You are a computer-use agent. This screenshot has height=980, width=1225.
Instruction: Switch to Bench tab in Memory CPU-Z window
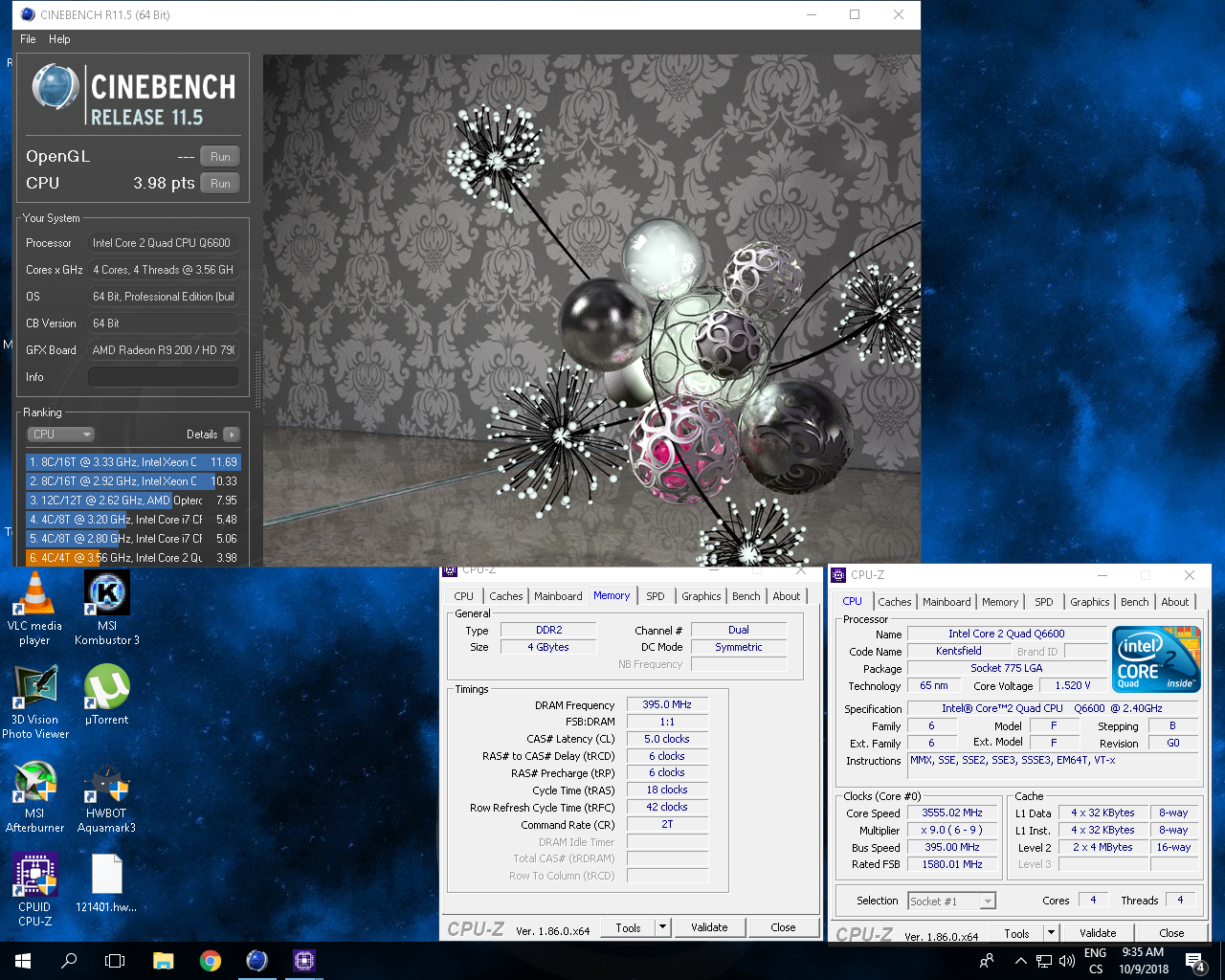pyautogui.click(x=746, y=596)
